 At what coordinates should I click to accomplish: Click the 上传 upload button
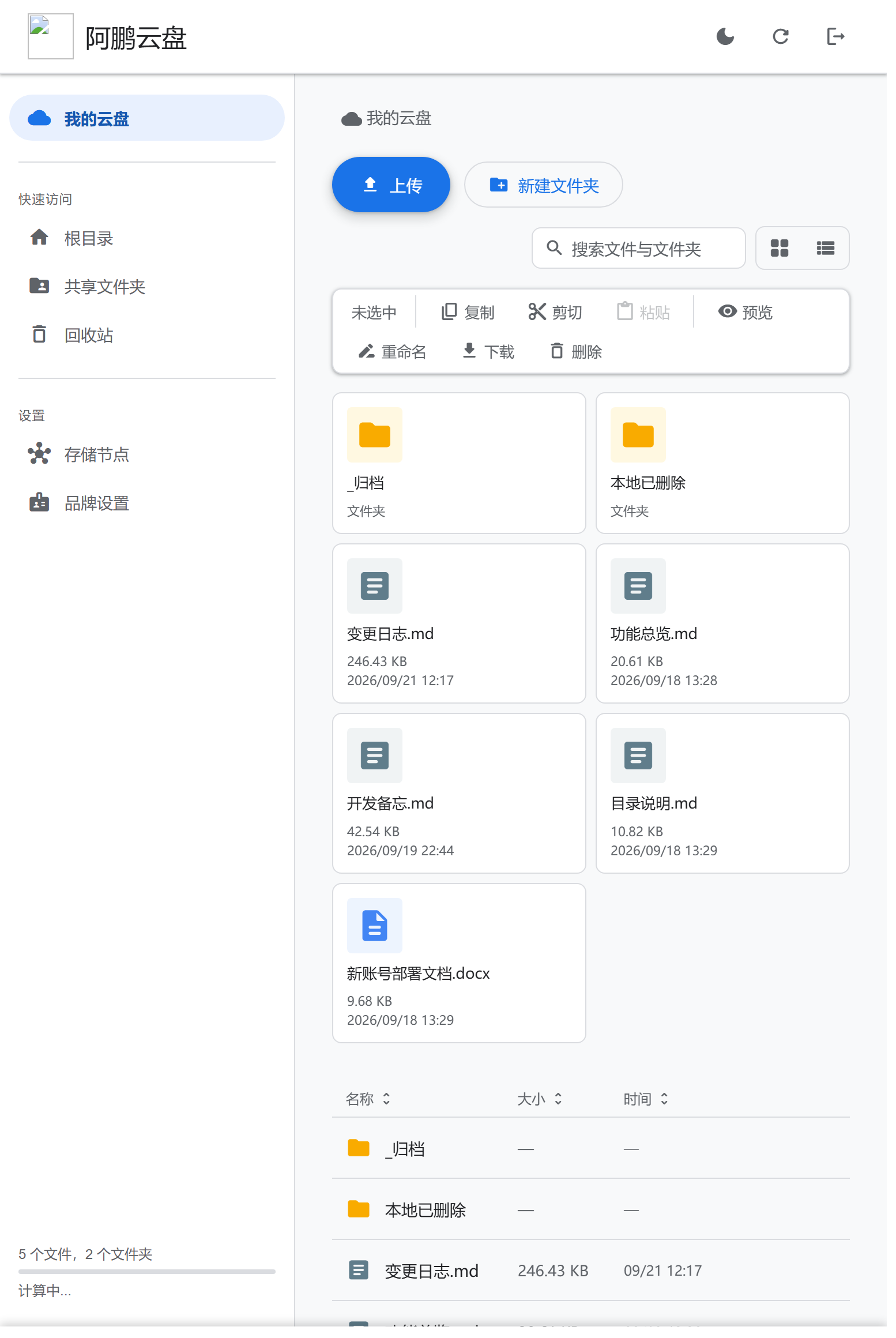(391, 185)
